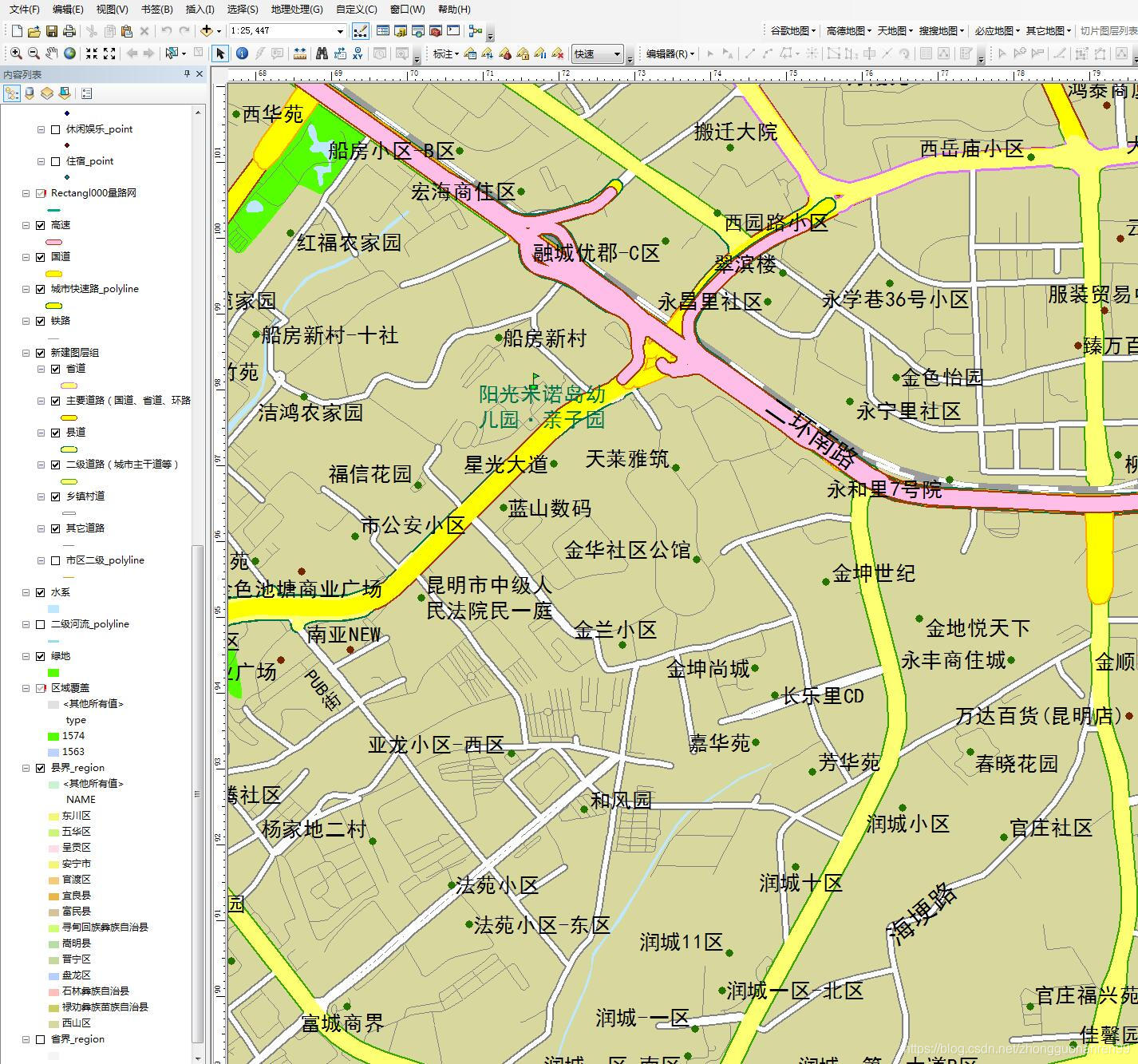Click the 搜搜地图 button
The width and height of the screenshot is (1138, 1064).
click(x=942, y=30)
